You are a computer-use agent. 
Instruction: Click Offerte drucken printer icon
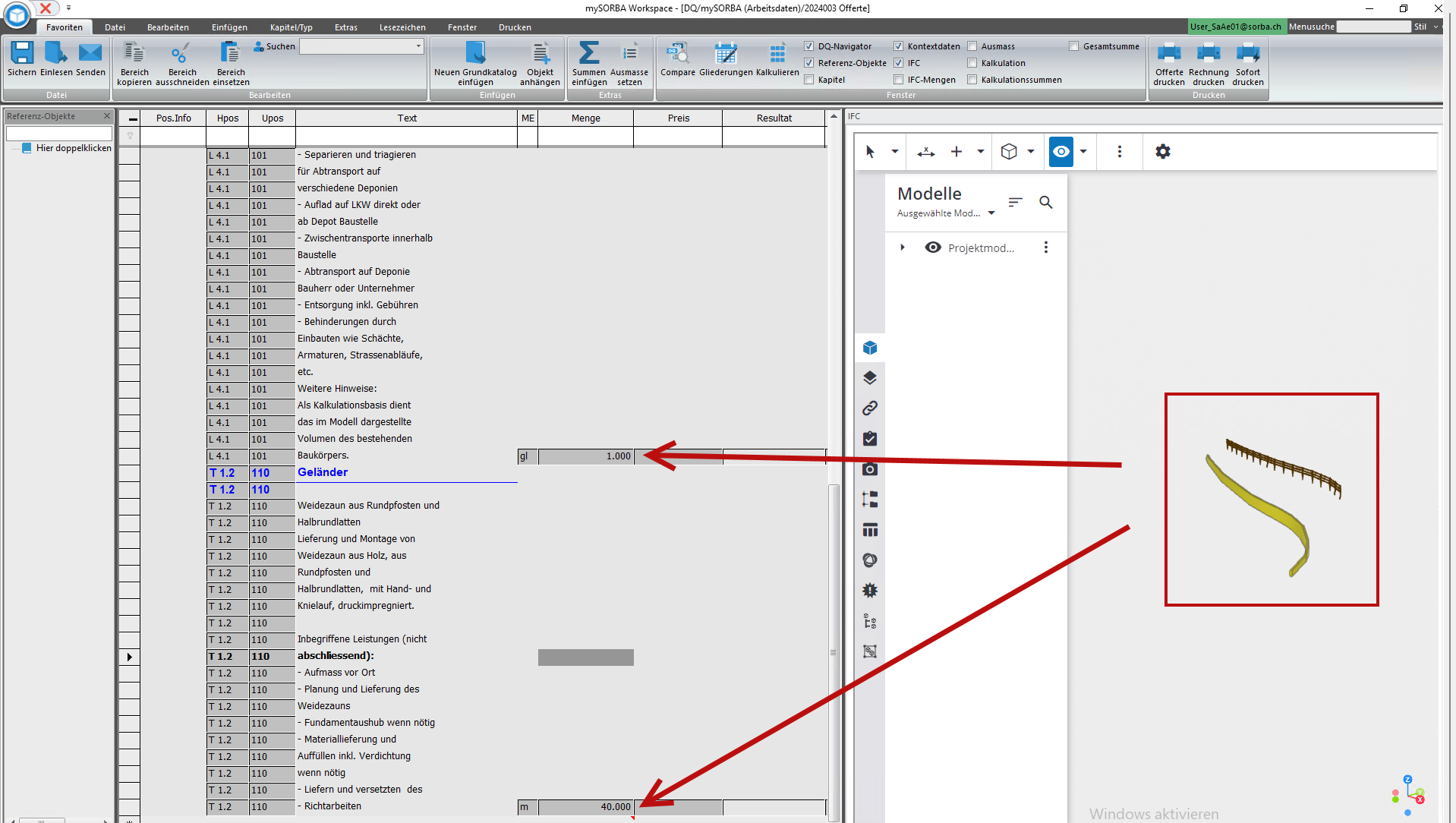click(1169, 53)
